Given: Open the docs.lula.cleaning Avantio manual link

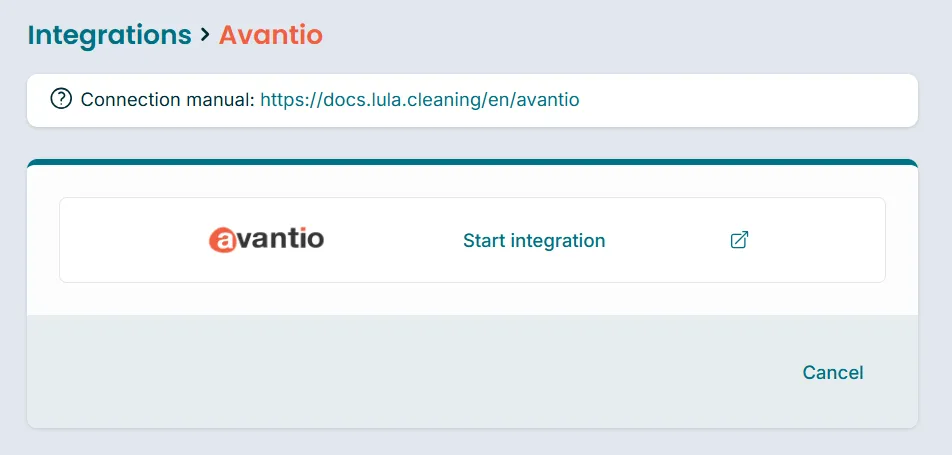Looking at the screenshot, I should [x=420, y=100].
